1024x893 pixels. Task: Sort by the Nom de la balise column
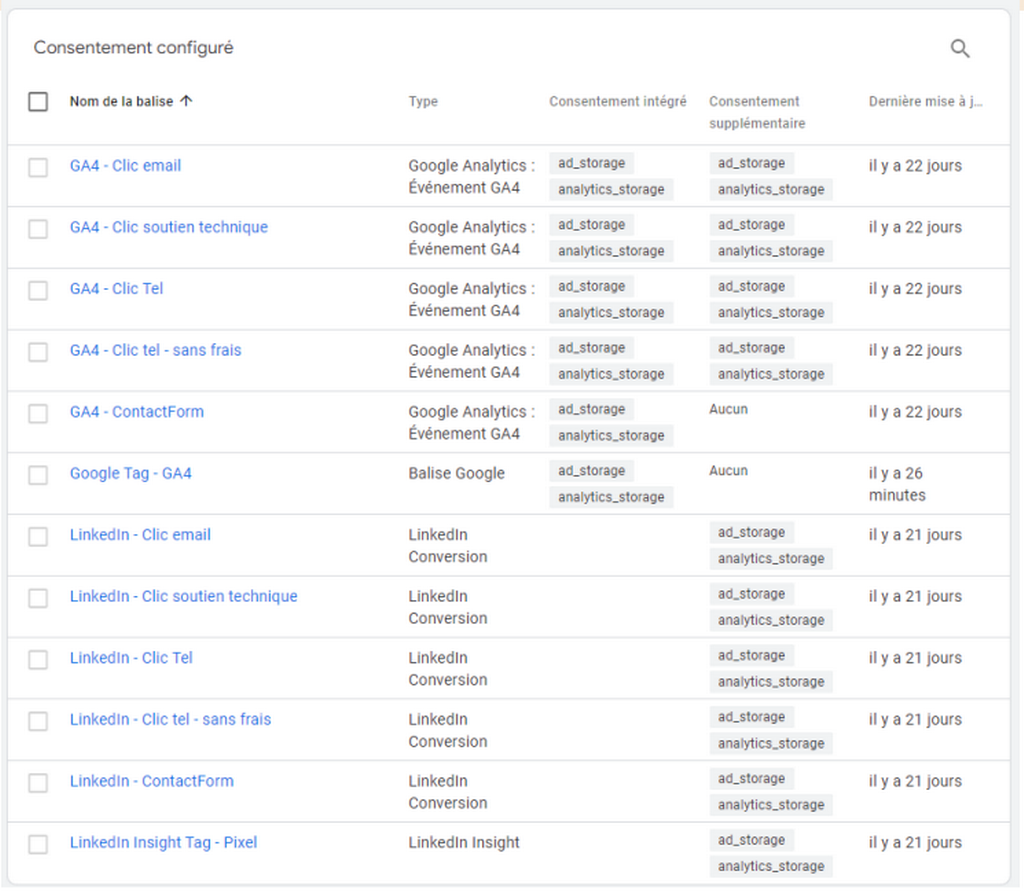click(x=121, y=101)
